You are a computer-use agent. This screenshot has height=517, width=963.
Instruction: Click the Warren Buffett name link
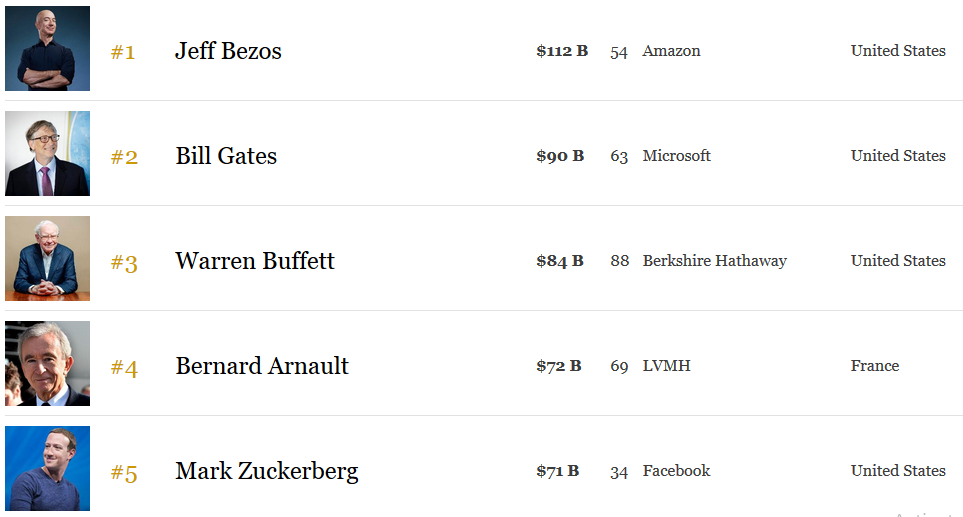255,261
